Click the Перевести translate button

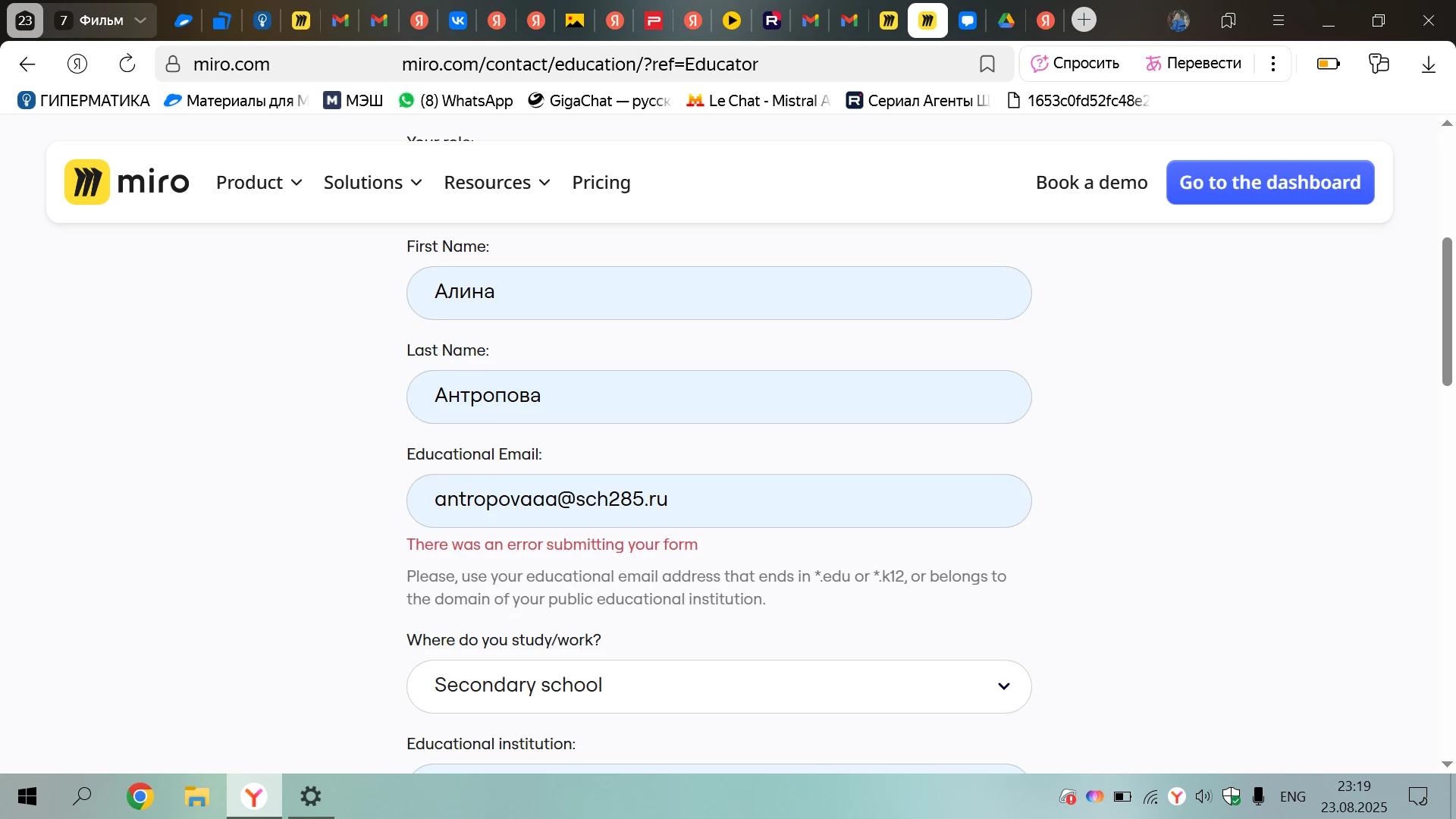click(x=1194, y=64)
